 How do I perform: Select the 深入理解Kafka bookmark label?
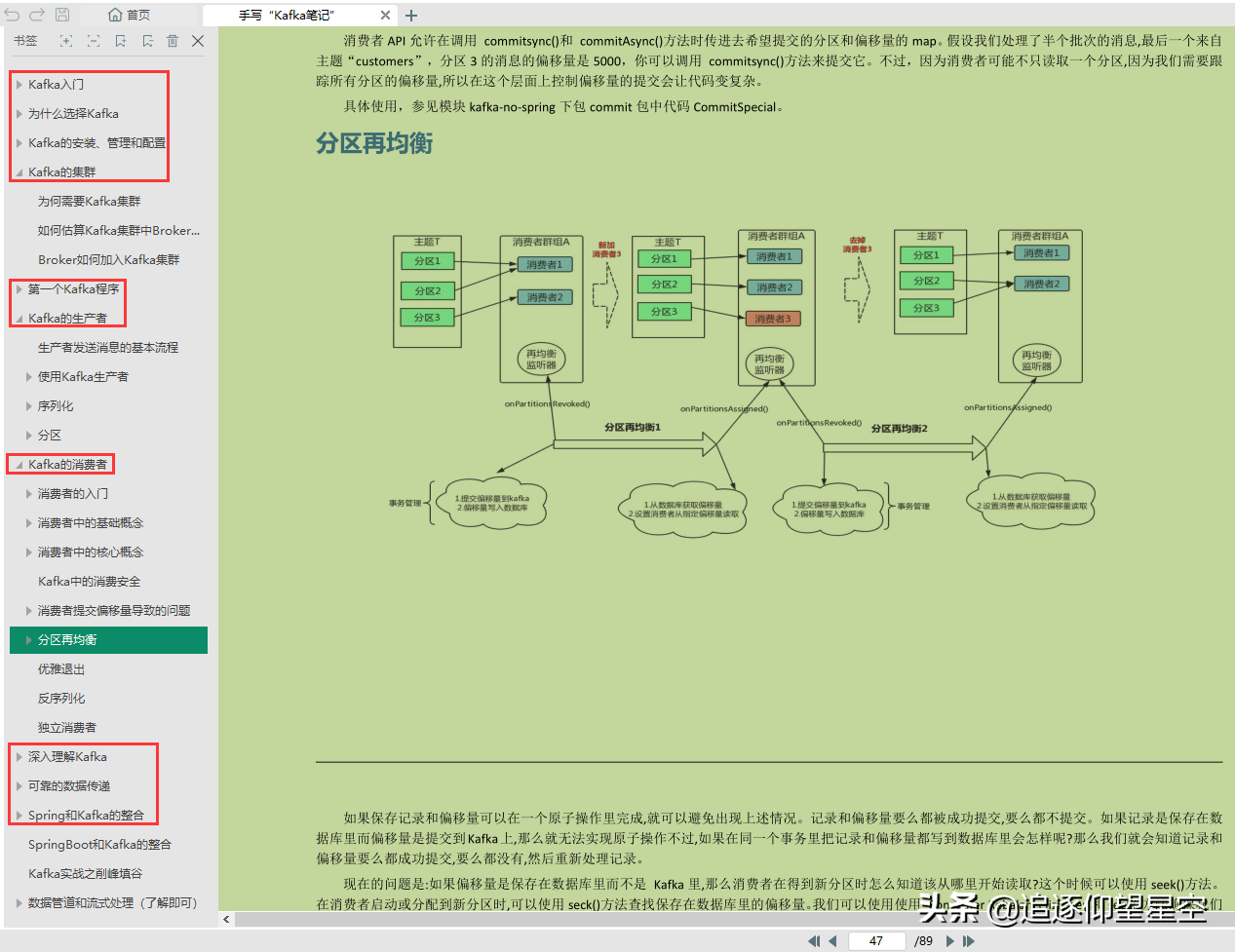coord(68,757)
